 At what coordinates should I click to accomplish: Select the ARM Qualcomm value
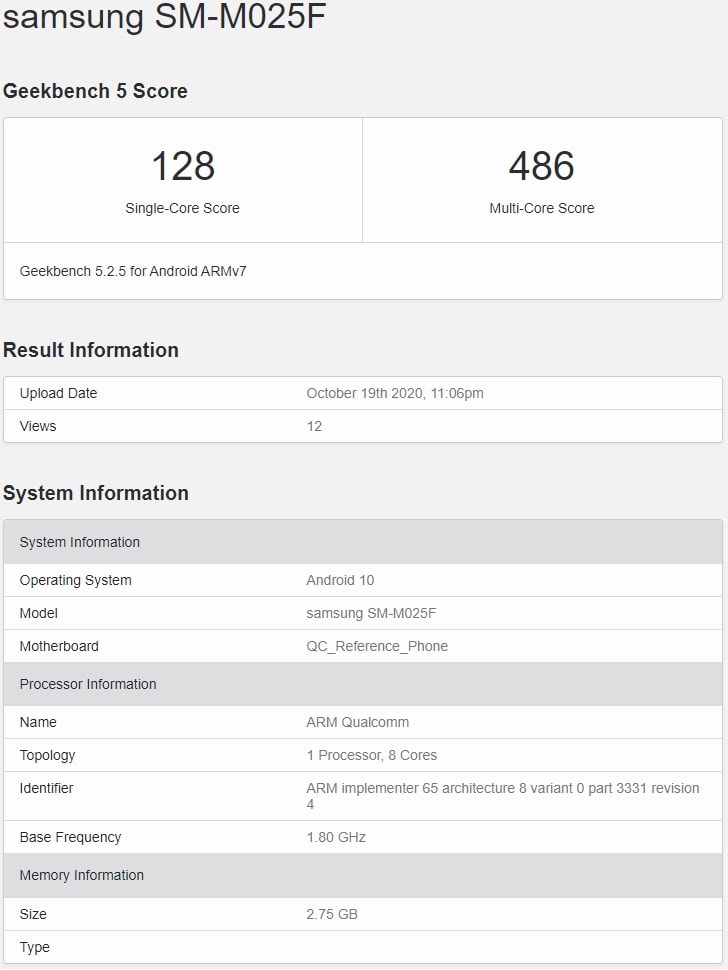(x=358, y=722)
